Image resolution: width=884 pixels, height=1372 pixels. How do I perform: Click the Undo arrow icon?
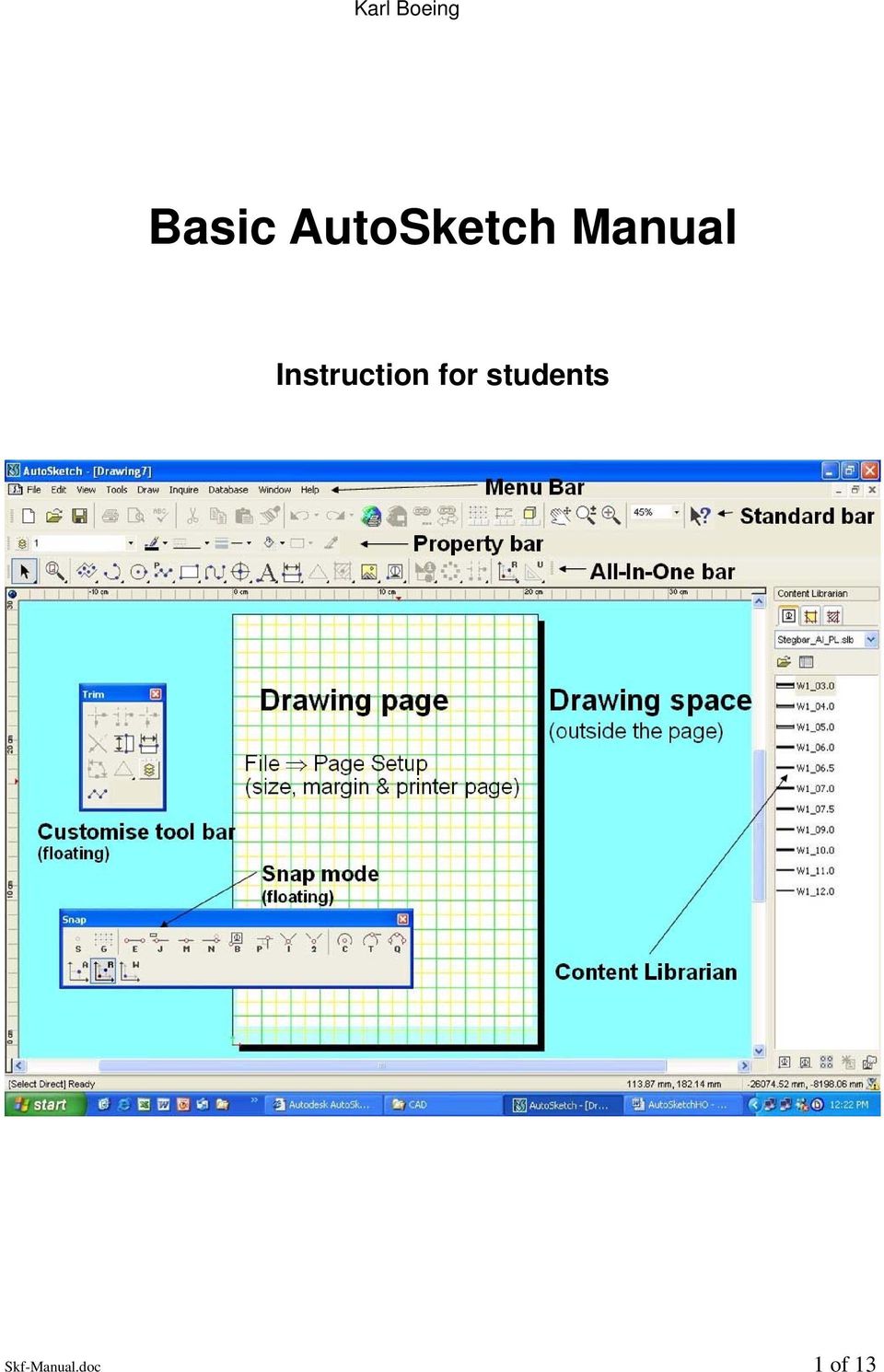[x=299, y=517]
